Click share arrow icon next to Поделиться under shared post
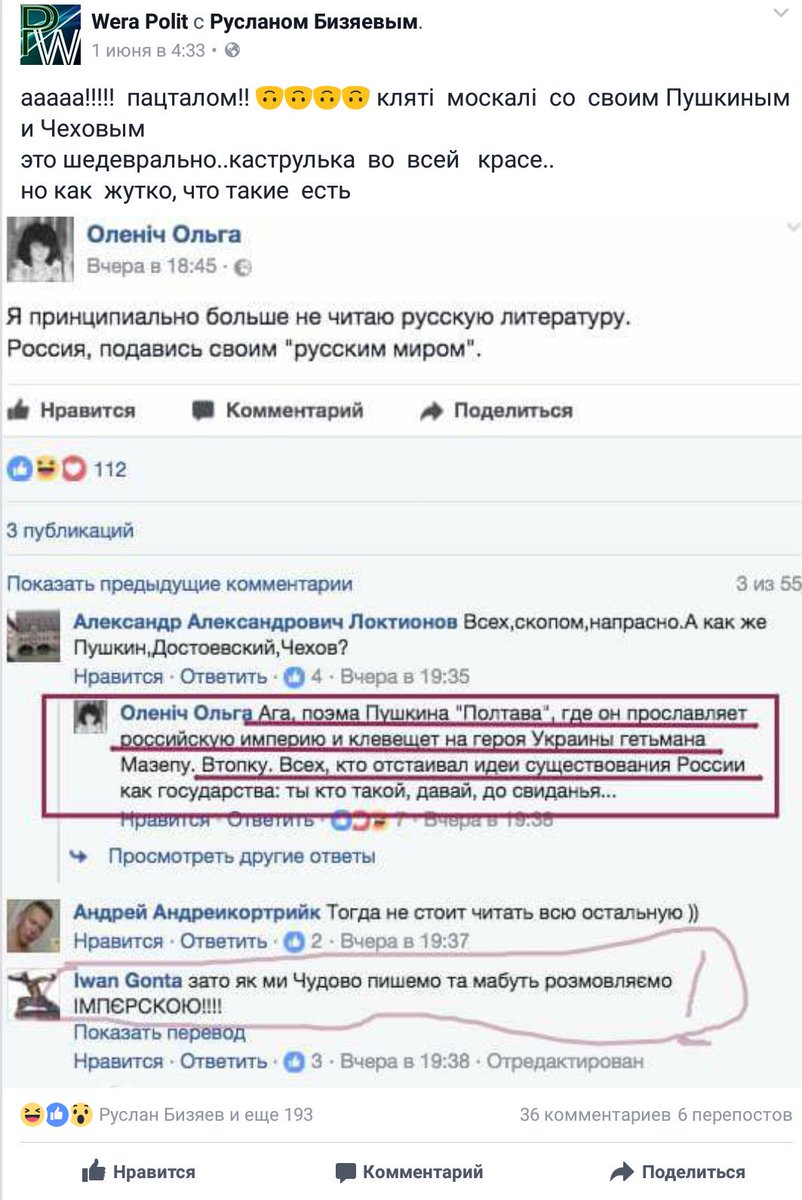Screen dimensions: 802x1200 [x=431, y=410]
